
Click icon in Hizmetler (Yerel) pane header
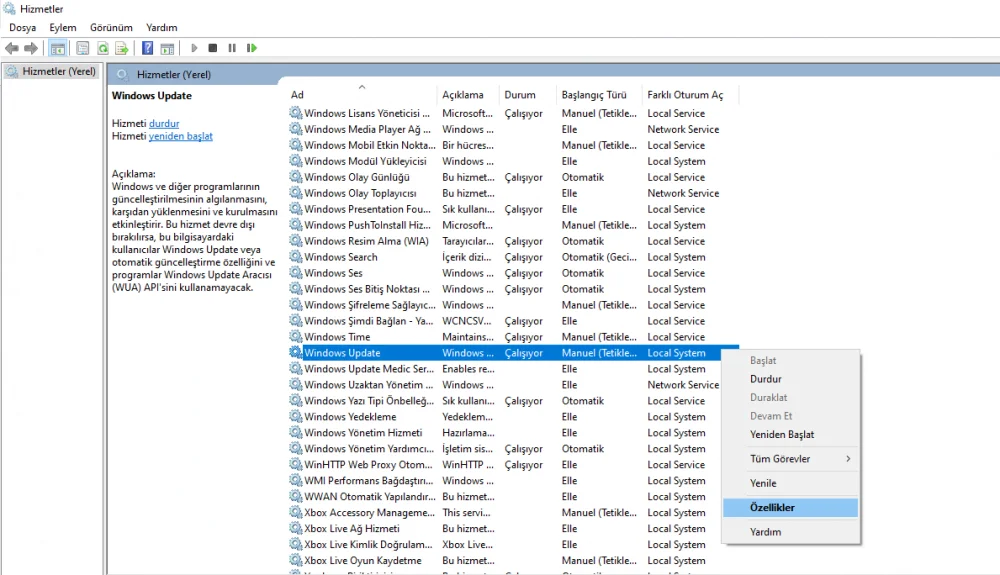pos(122,75)
